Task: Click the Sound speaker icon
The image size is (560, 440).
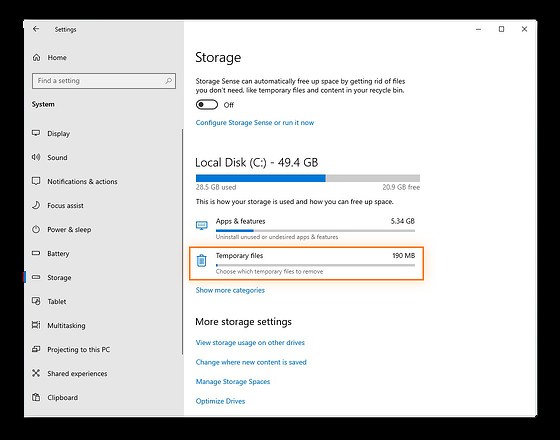Action: pos(36,157)
